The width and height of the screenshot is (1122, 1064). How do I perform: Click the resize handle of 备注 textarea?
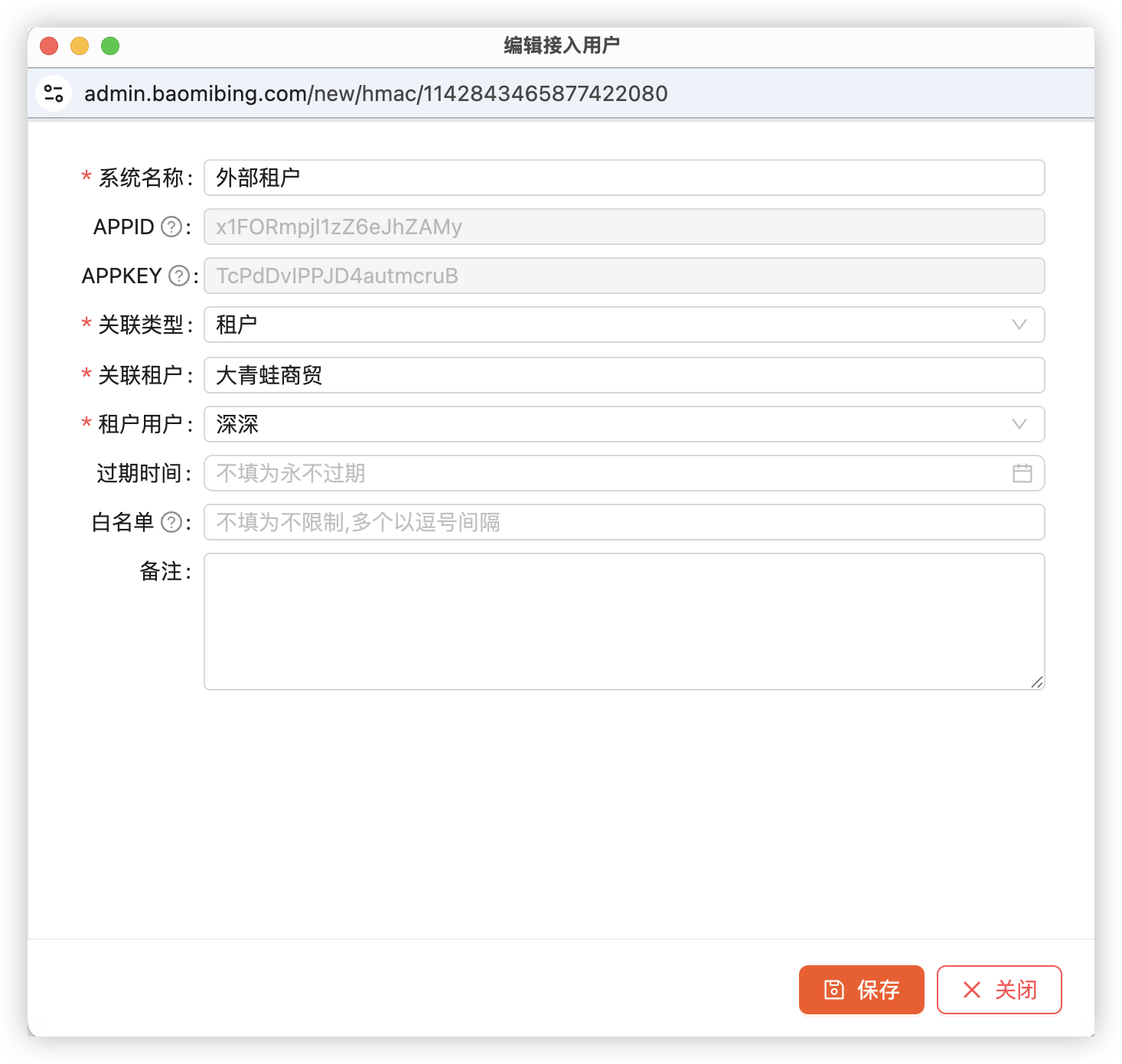1036,682
